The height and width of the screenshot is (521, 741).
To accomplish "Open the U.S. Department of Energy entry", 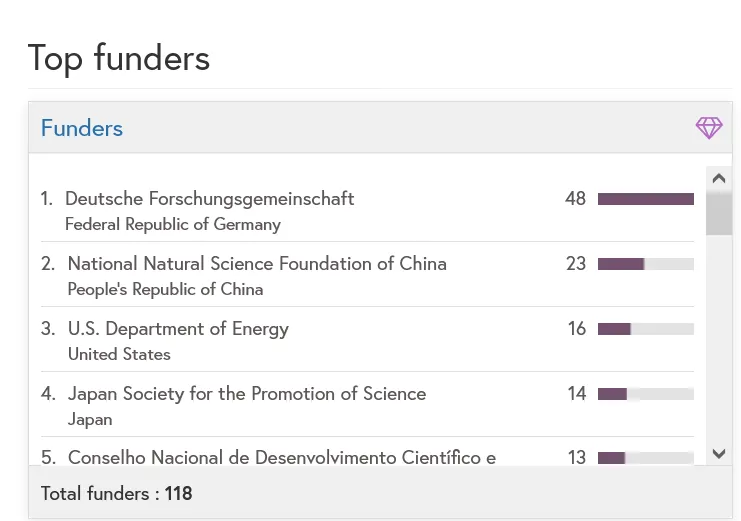I will (178, 329).
